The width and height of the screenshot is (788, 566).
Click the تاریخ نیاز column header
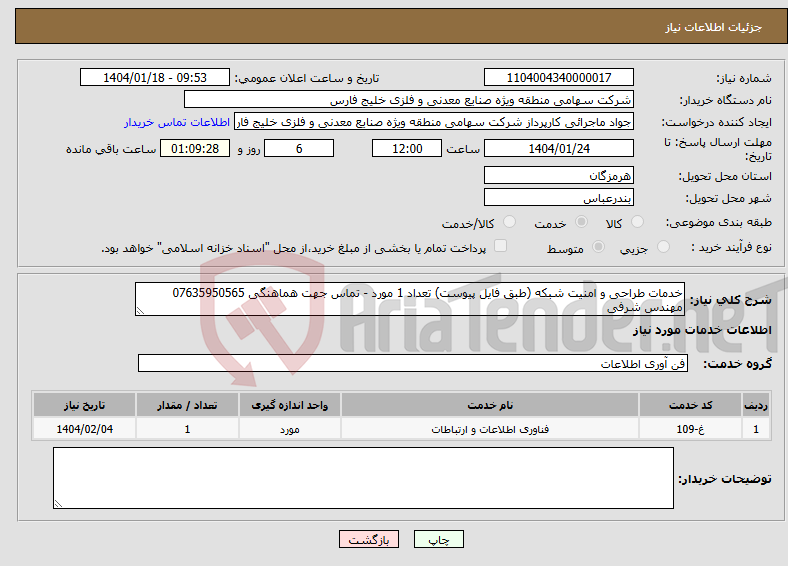tap(84, 405)
